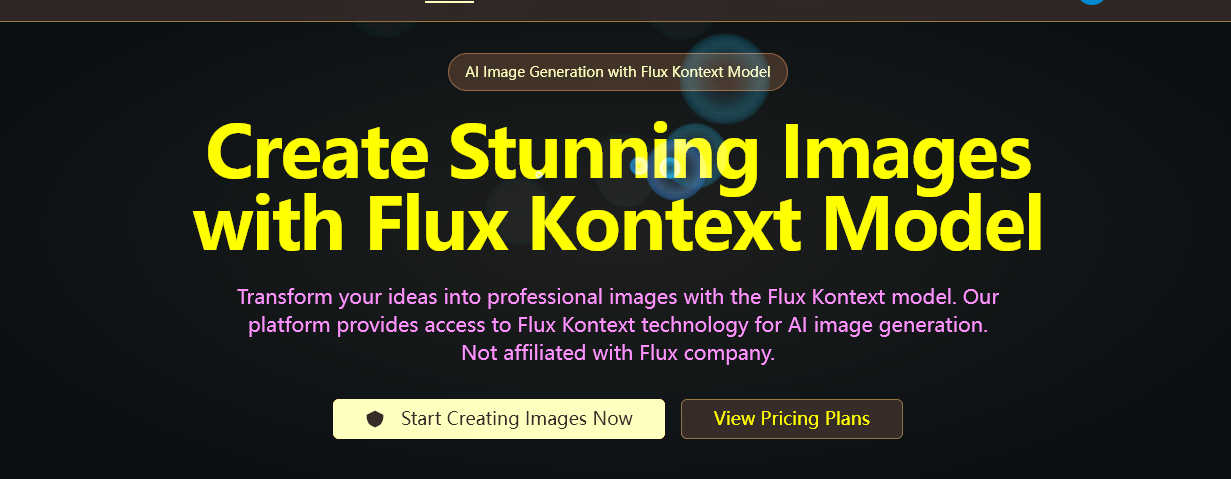Click the 'with Flux Kontext Model' headline line

click(x=618, y=222)
